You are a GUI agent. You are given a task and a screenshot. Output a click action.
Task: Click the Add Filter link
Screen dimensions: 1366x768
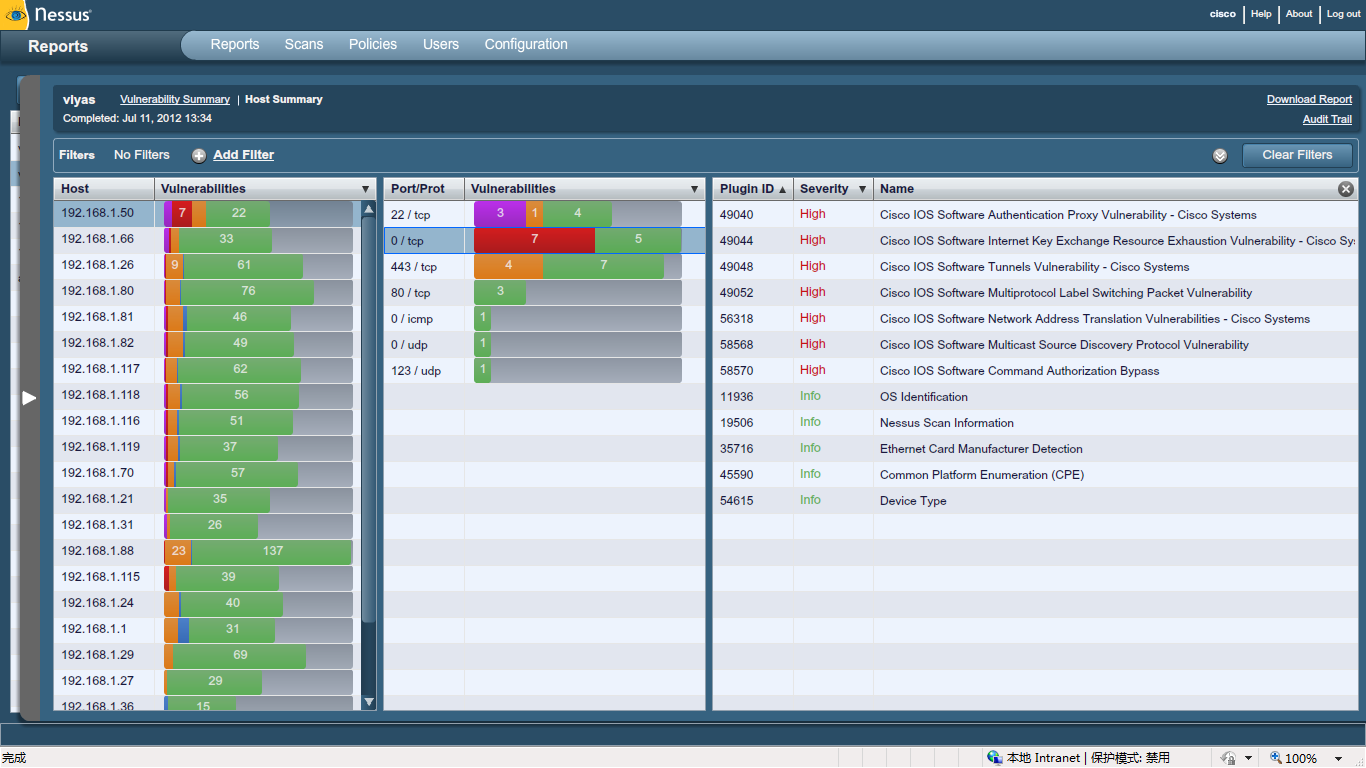click(x=243, y=155)
